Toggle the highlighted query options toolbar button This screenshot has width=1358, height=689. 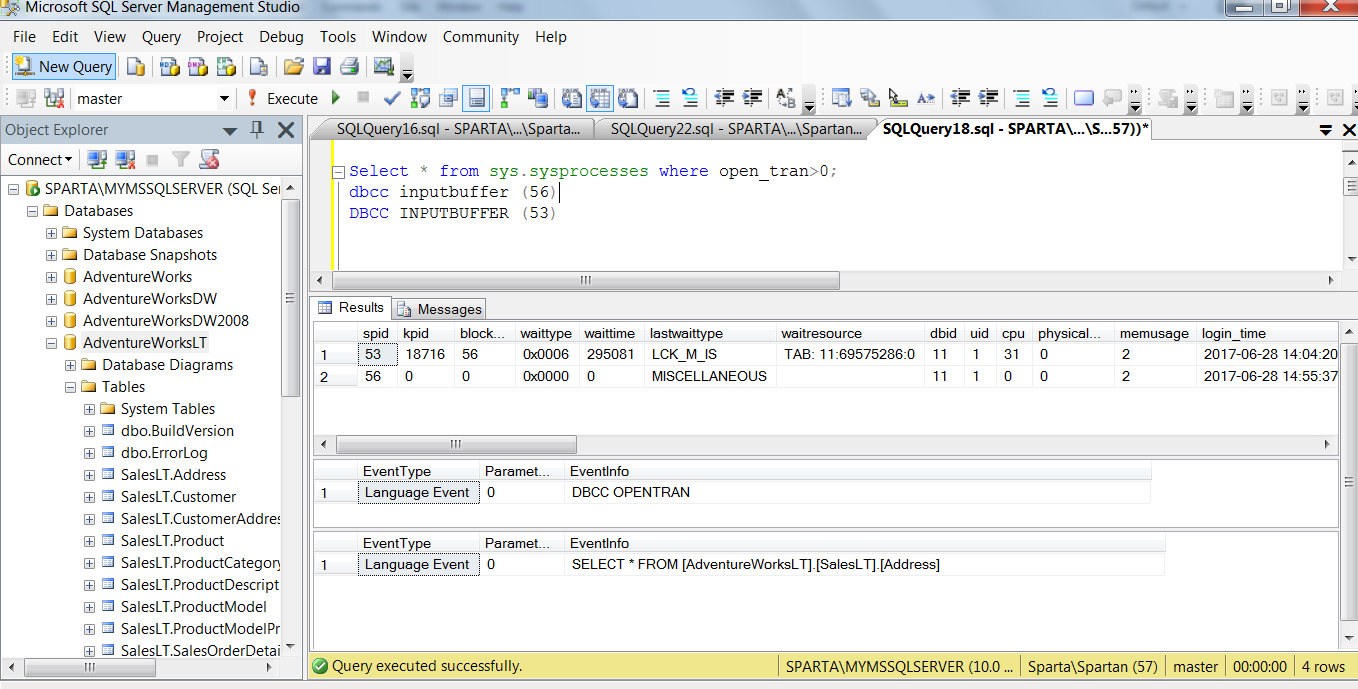476,98
